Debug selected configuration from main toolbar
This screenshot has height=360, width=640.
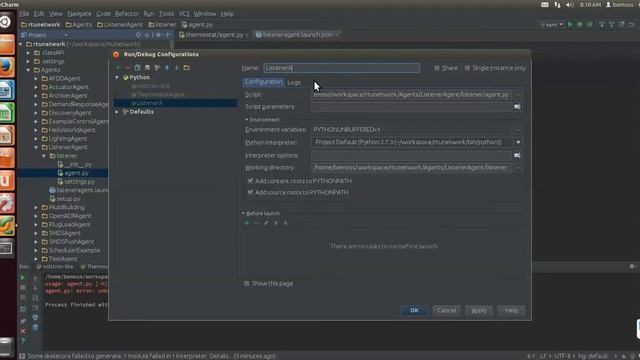coord(580,24)
